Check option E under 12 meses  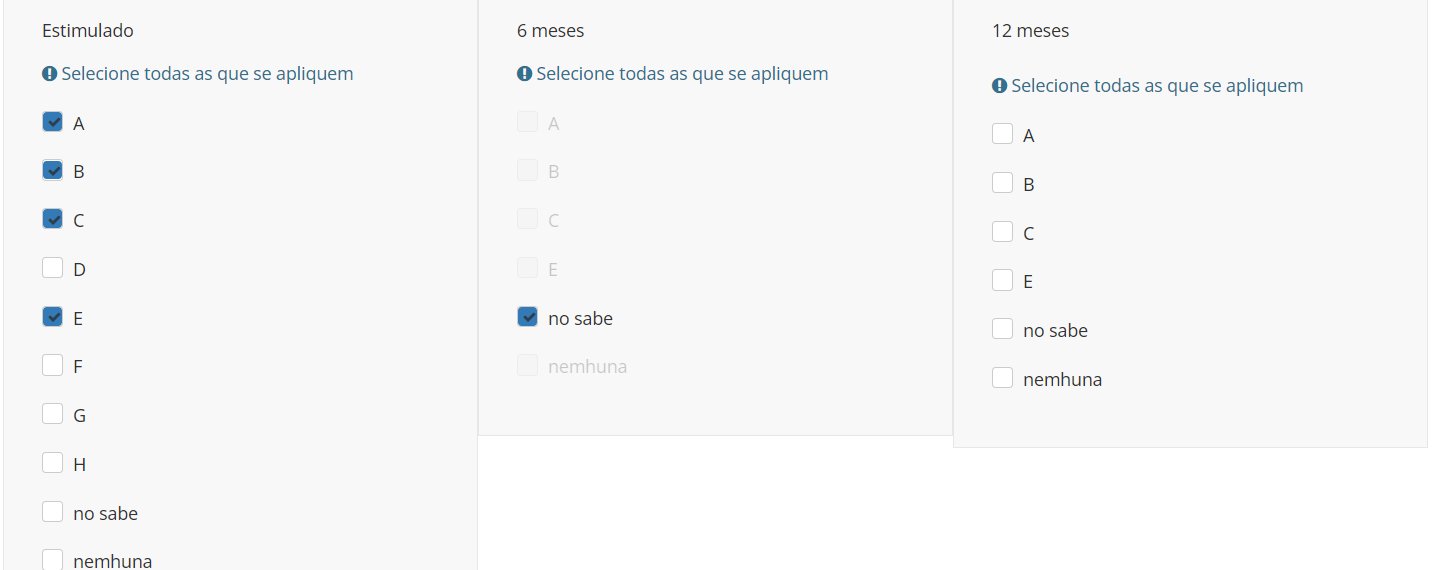click(1003, 280)
